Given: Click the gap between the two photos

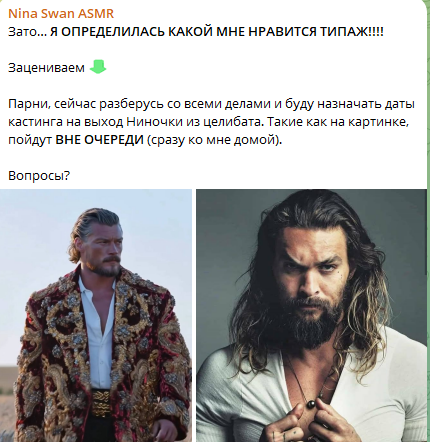Looking at the screenshot, I should tap(194, 316).
